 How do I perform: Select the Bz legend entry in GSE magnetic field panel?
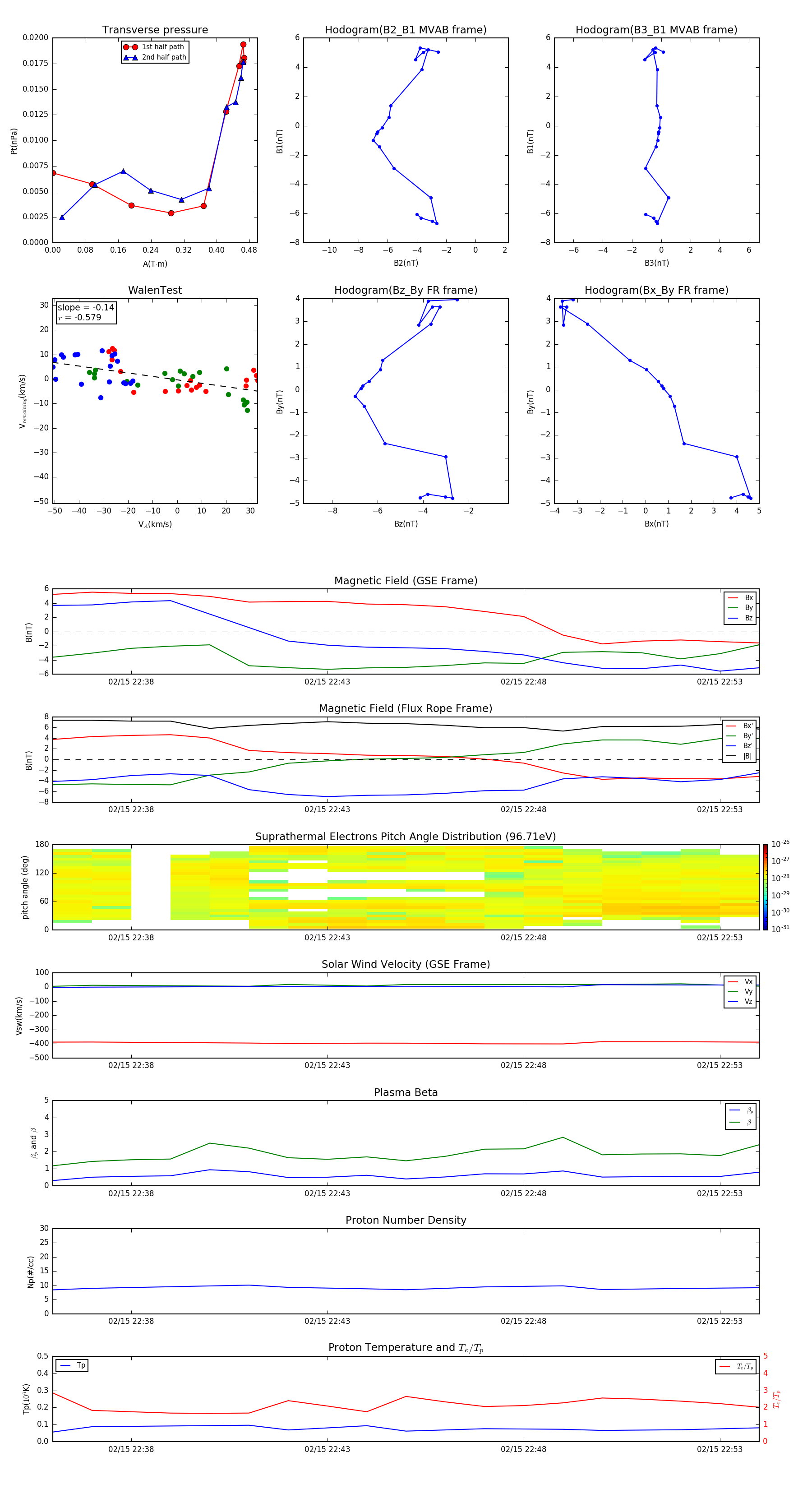740,618
